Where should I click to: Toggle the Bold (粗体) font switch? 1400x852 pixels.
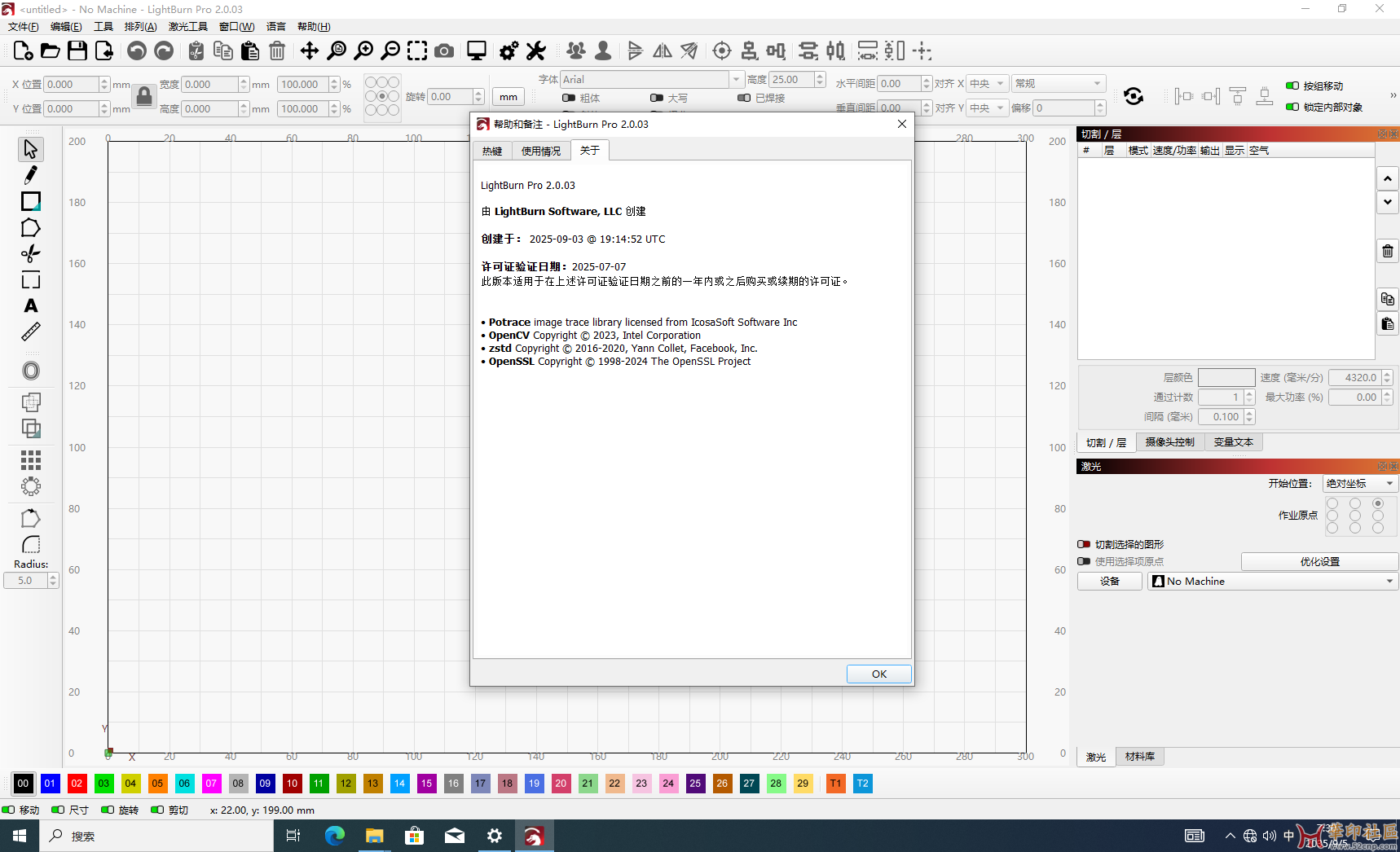pyautogui.click(x=569, y=98)
